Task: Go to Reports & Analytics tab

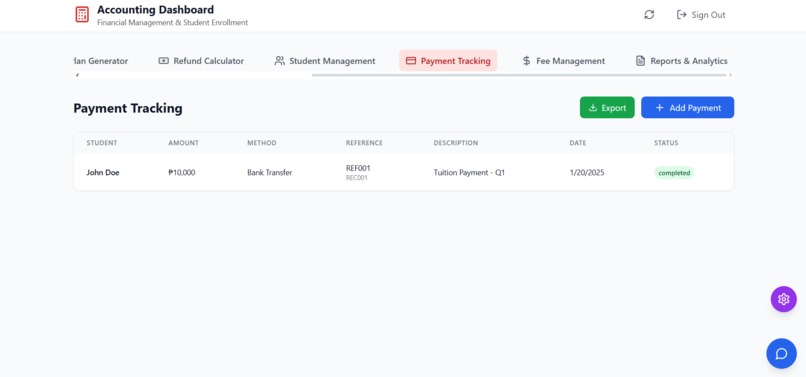Action: click(682, 61)
